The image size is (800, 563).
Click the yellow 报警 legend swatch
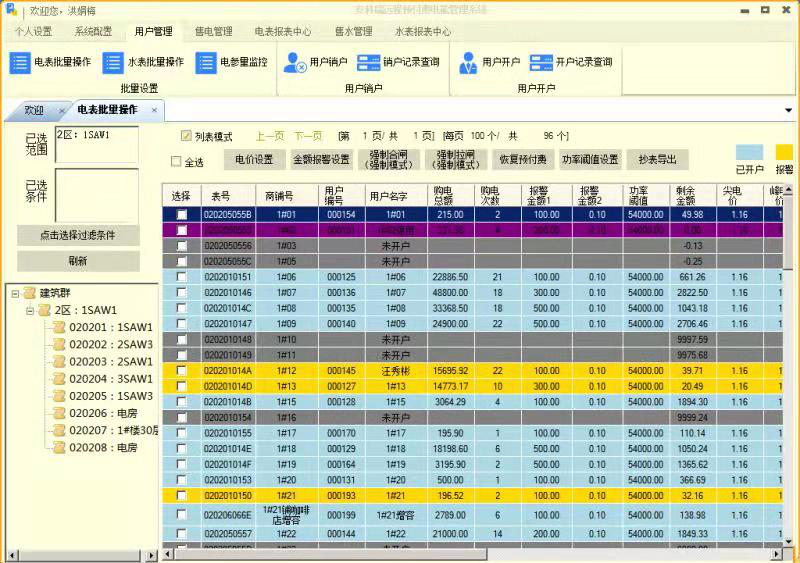pos(784,152)
